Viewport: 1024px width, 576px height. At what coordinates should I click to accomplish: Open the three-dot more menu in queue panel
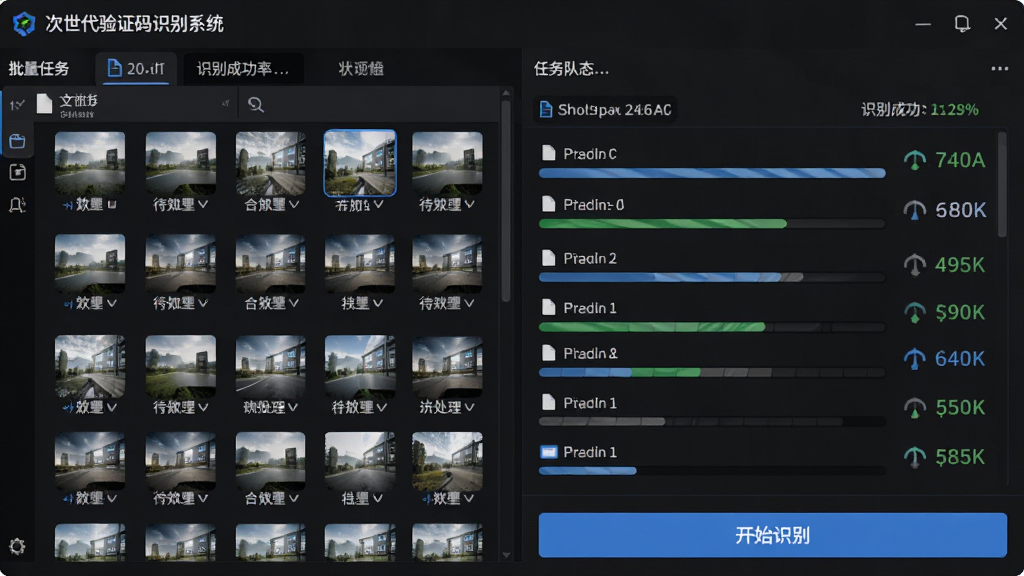(x=999, y=69)
